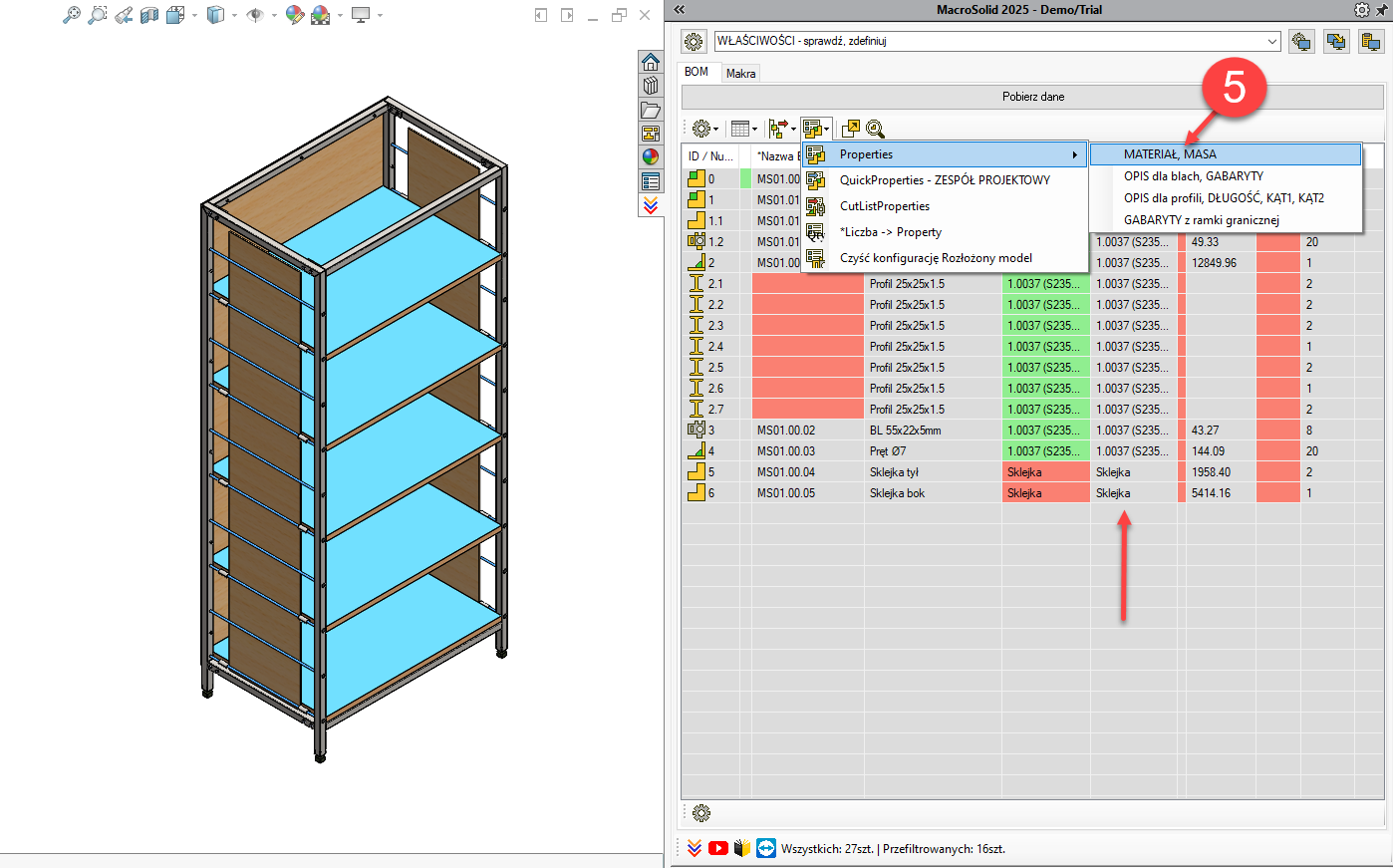
Task: Open MacroSolid settings gear in title bar
Action: [x=1361, y=9]
